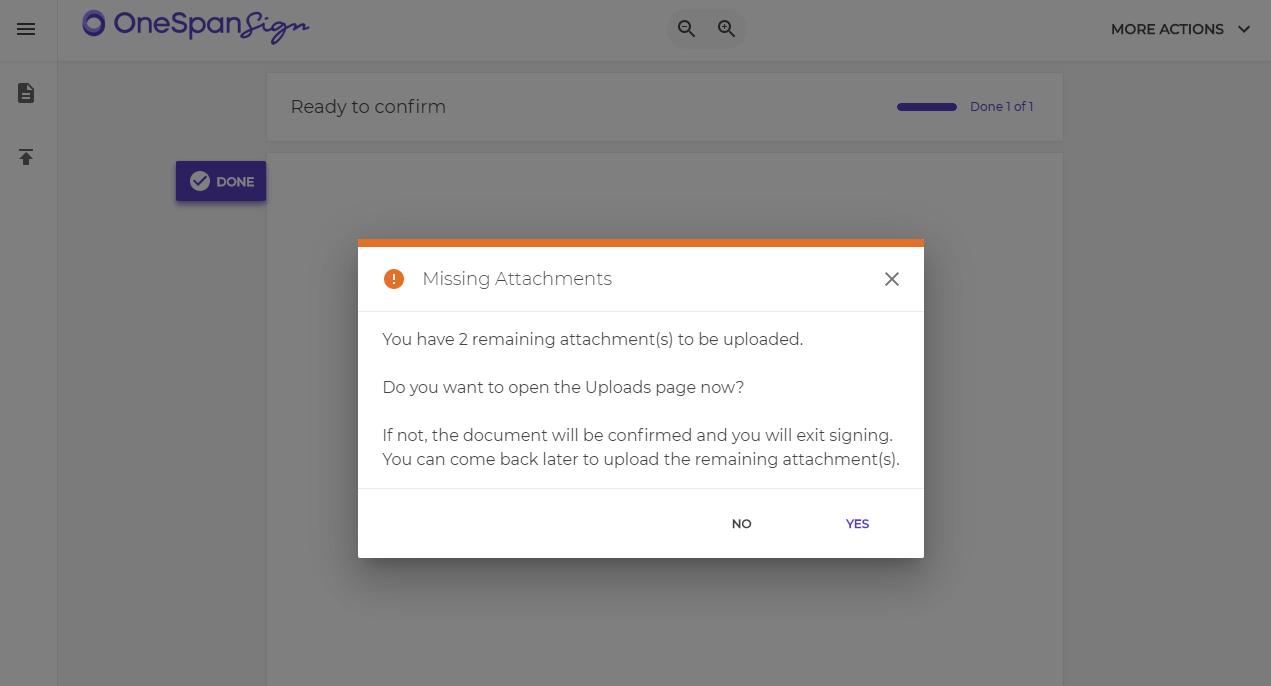
Task: Click the zoom in magnifier icon
Action: (x=727, y=29)
